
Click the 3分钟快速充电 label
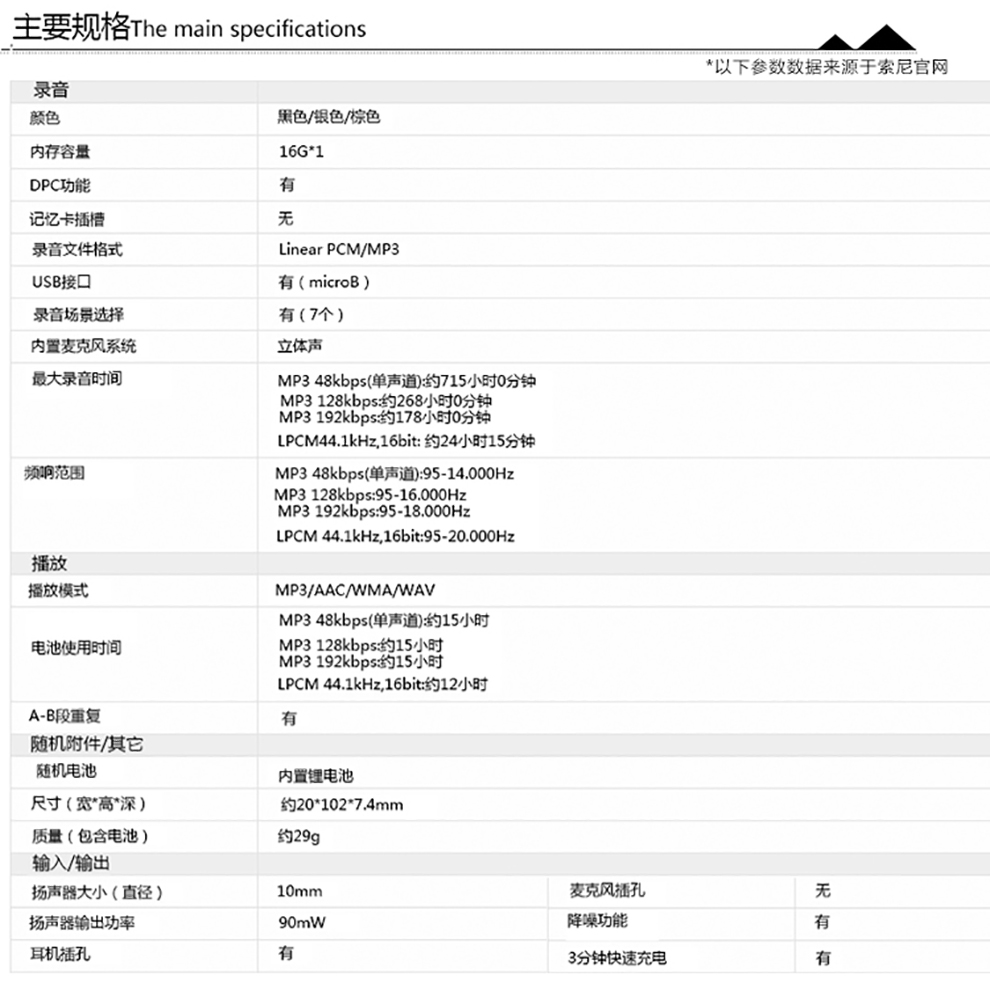[617, 958]
